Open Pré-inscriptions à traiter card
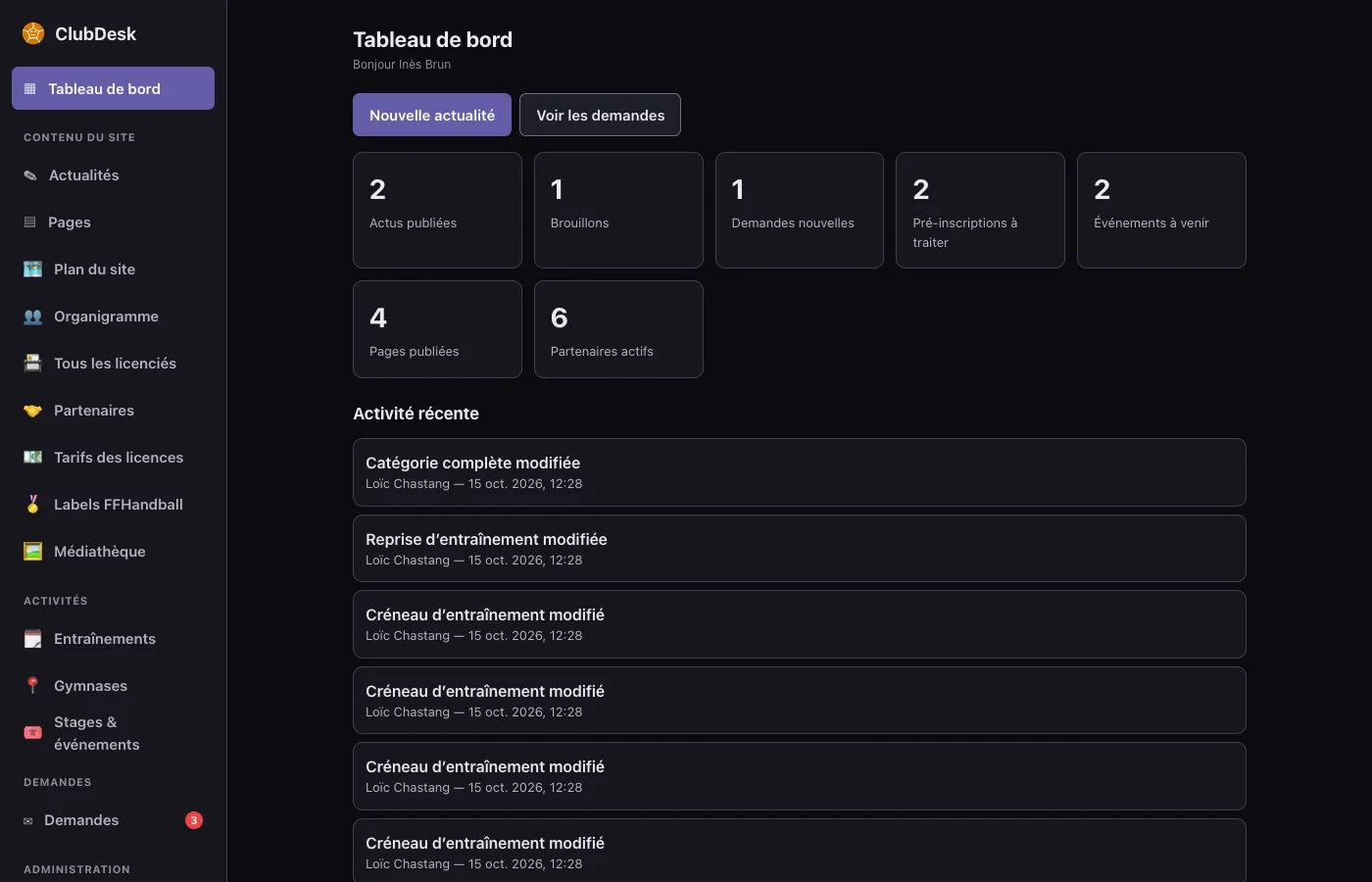Screen dimensions: 1372x882 pos(980,210)
